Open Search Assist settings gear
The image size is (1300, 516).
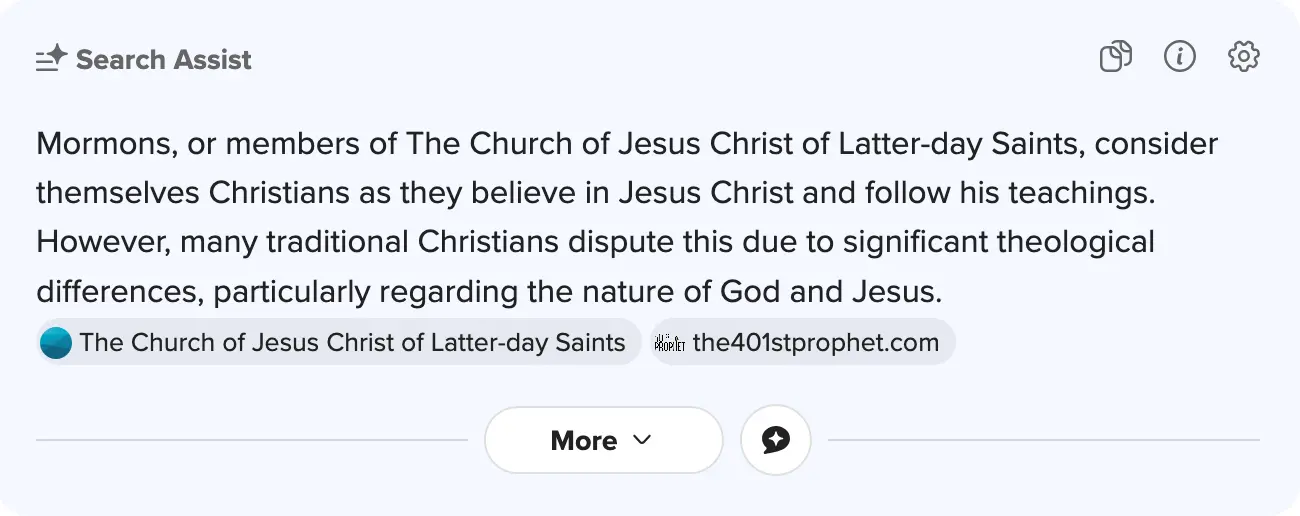click(x=1243, y=57)
